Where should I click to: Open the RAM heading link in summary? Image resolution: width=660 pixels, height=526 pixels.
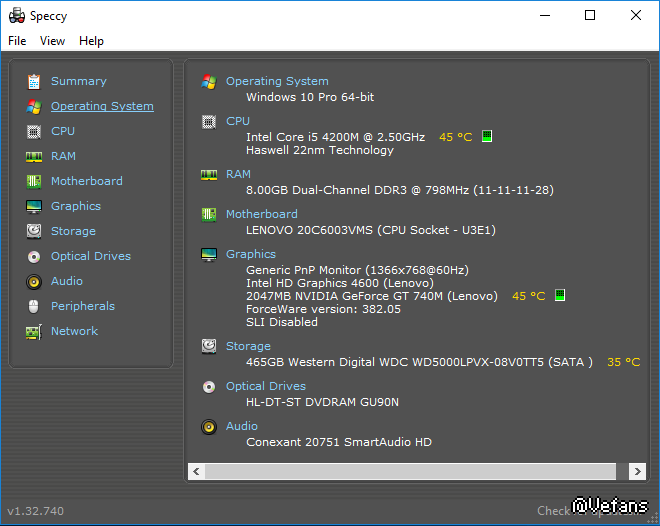(x=238, y=174)
